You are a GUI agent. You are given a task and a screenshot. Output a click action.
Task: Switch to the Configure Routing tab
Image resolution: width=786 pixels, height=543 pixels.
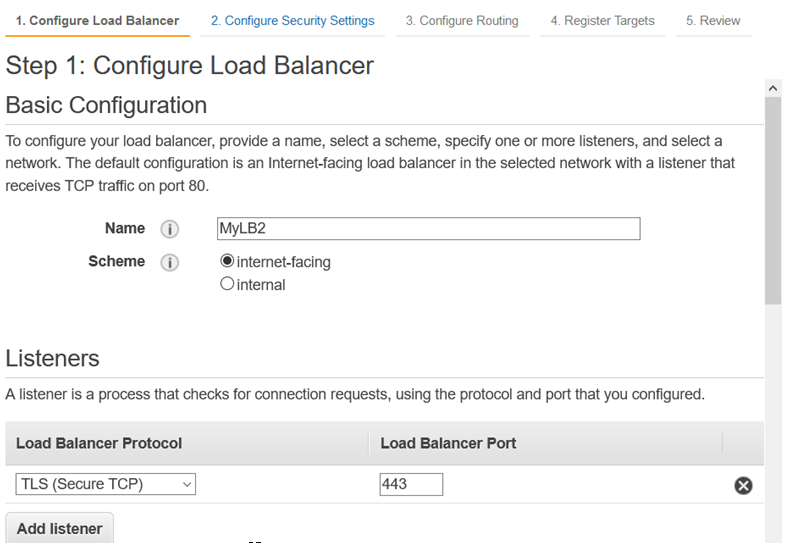click(x=462, y=20)
